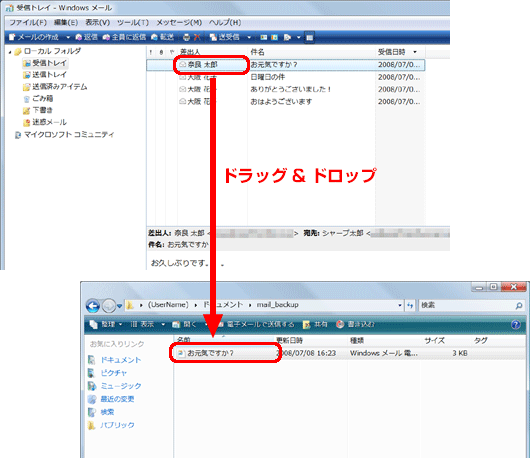Click the magnifier search icon in Explorer
Image resolution: width=530 pixels, height=458 pixels.
tap(519, 306)
